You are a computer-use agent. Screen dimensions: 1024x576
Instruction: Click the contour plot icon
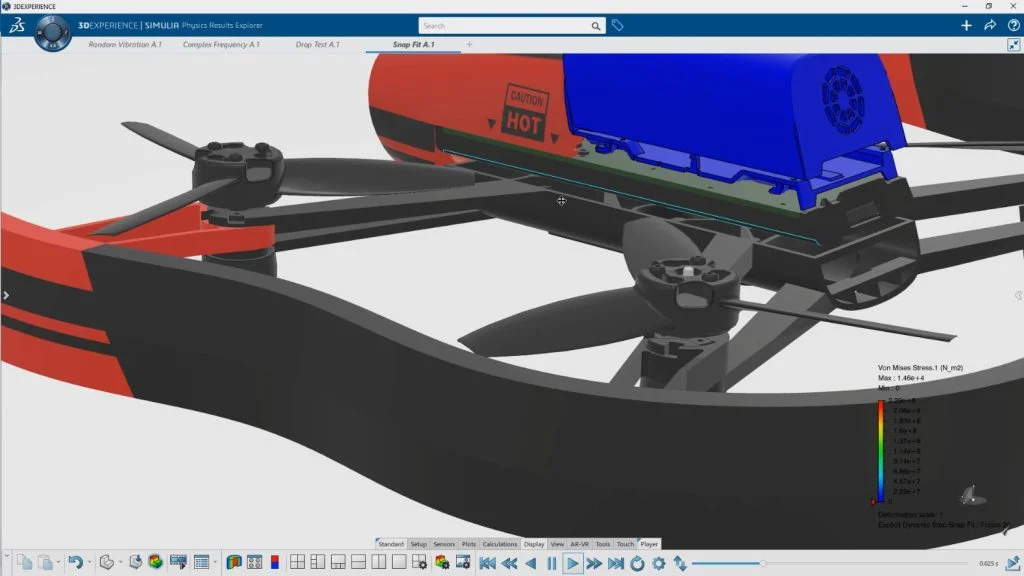tap(234, 563)
